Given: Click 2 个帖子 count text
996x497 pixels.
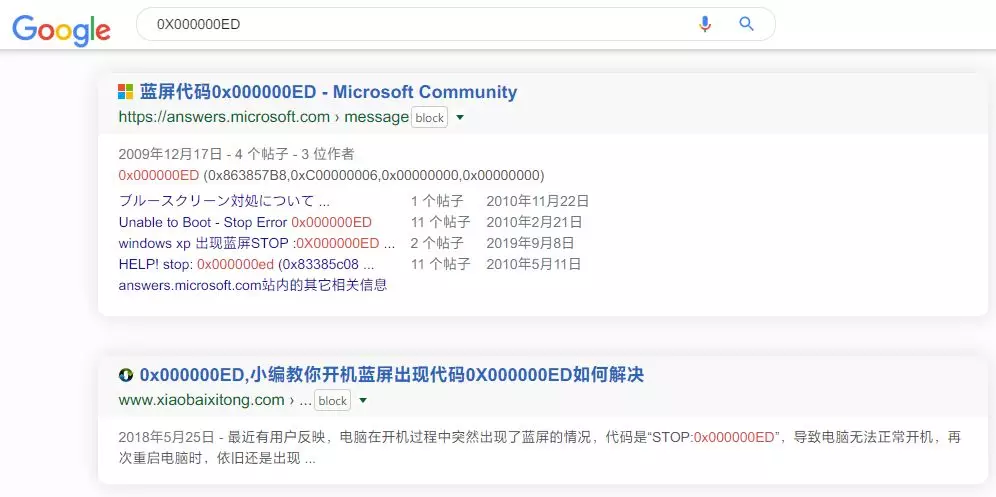Looking at the screenshot, I should click(437, 243).
